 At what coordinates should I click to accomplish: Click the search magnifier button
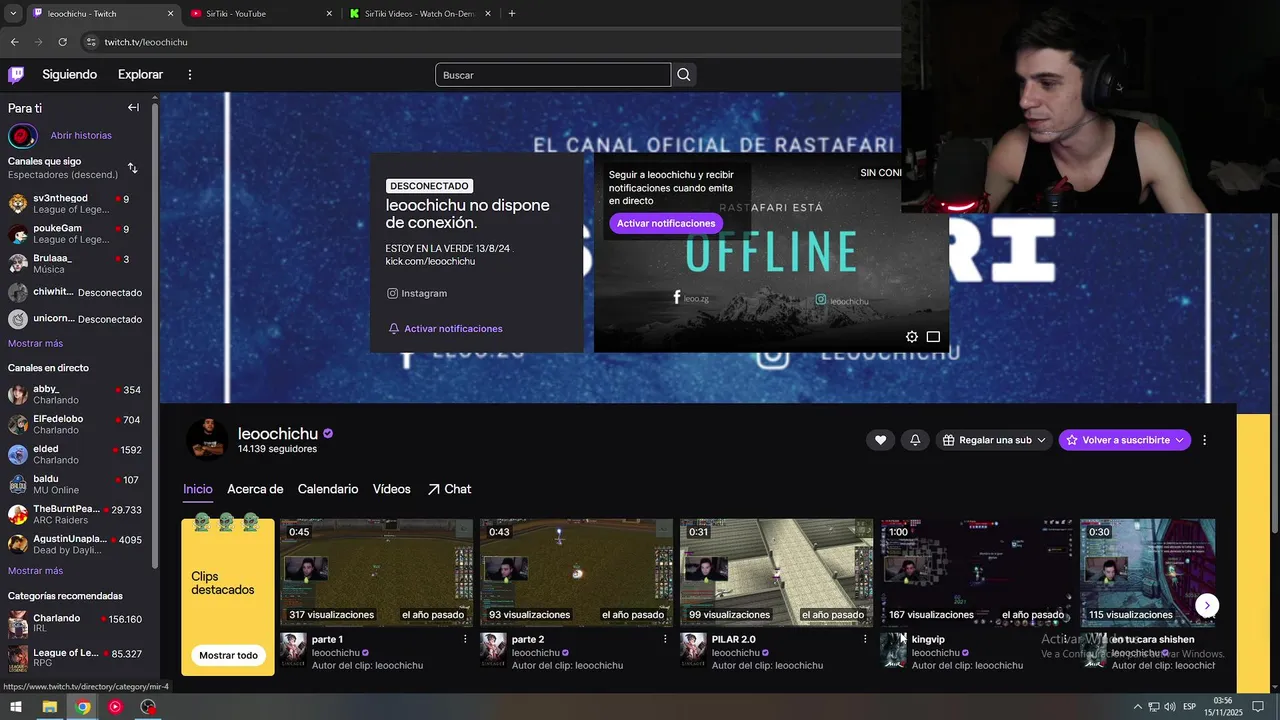(684, 75)
